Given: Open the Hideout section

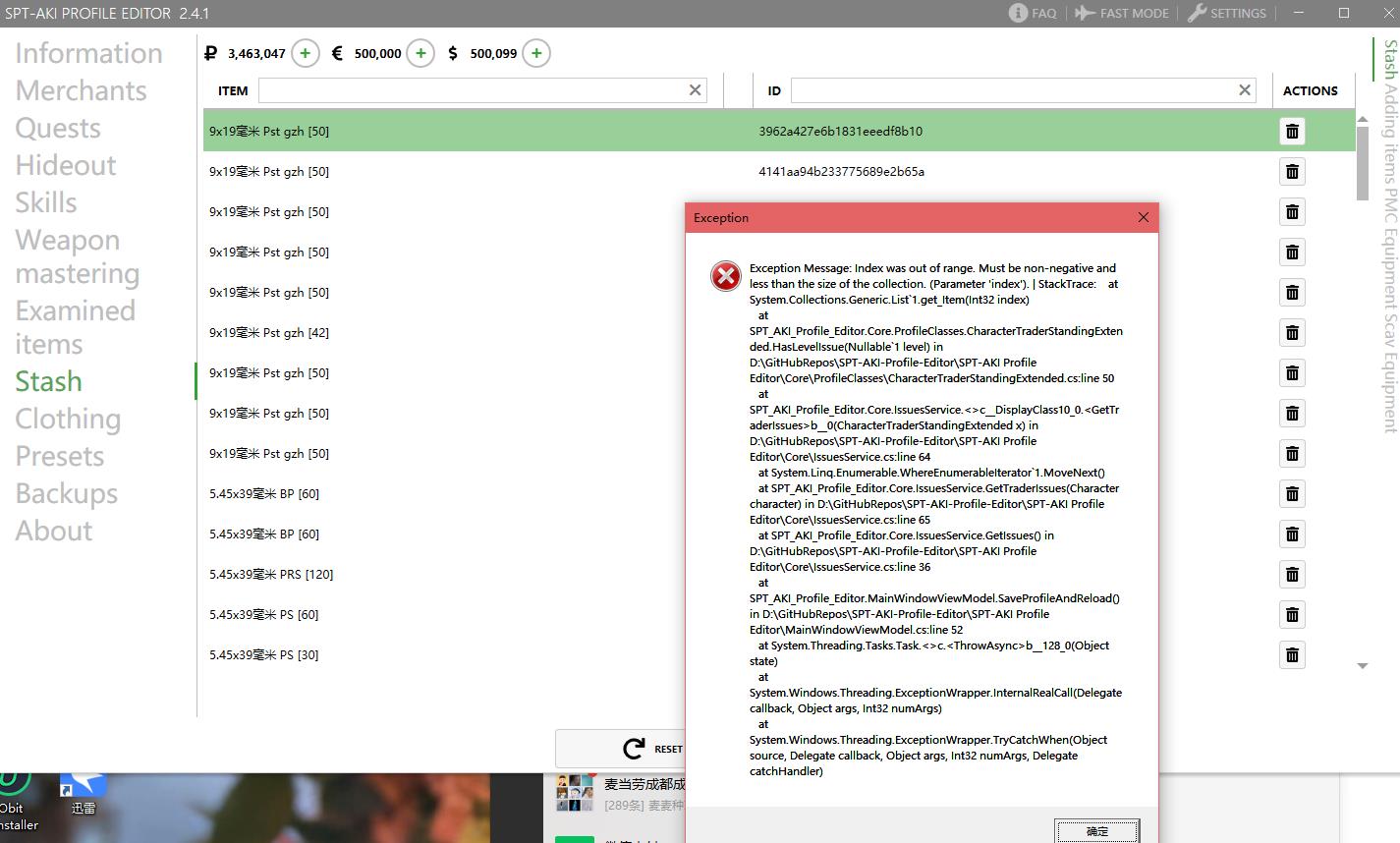Looking at the screenshot, I should pyautogui.click(x=66, y=165).
